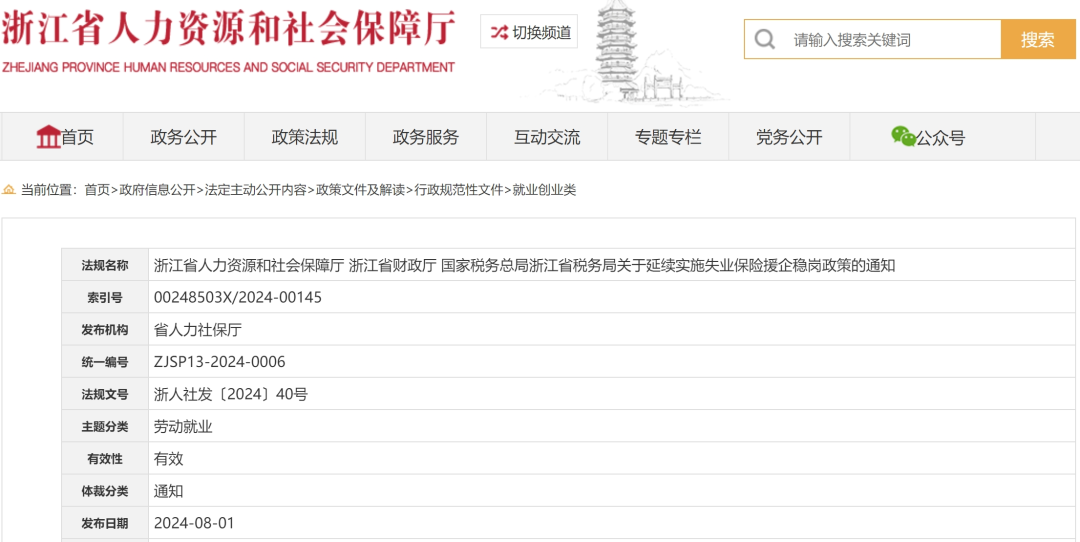Type in the 请输入搜索关键词 field

point(890,40)
